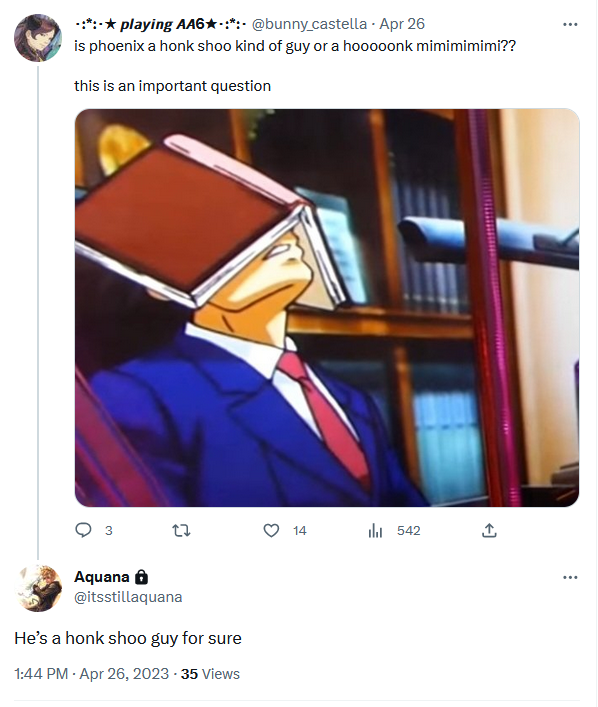Image resolution: width=598 pixels, height=707 pixels.
Task: Open the Aquana display name link
Action: coord(101,577)
